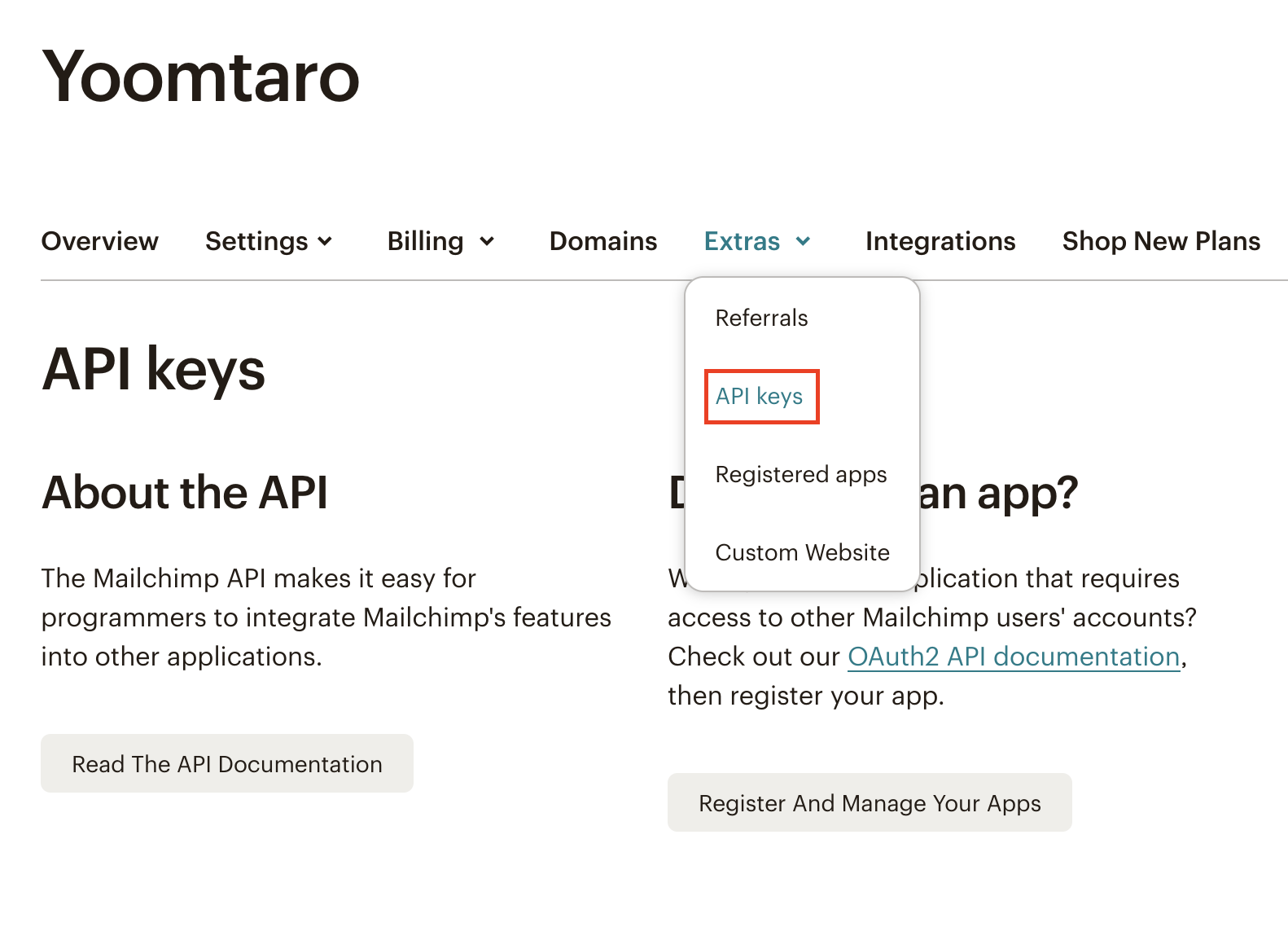This screenshot has width=1288, height=927.
Task: Choose Custom Website from the Extras menu
Action: [802, 552]
